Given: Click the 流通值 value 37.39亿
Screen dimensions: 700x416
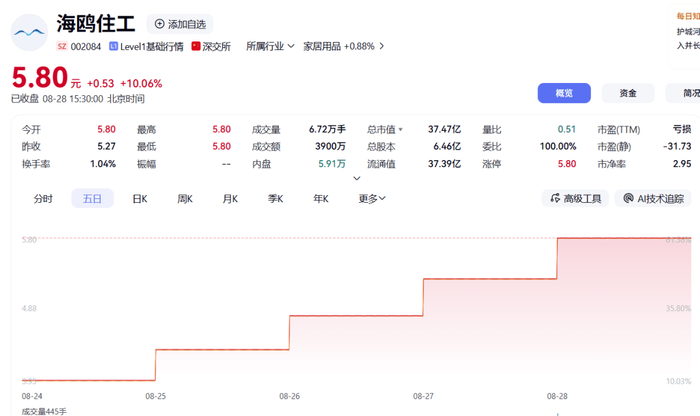Looking at the screenshot, I should coord(444,164).
